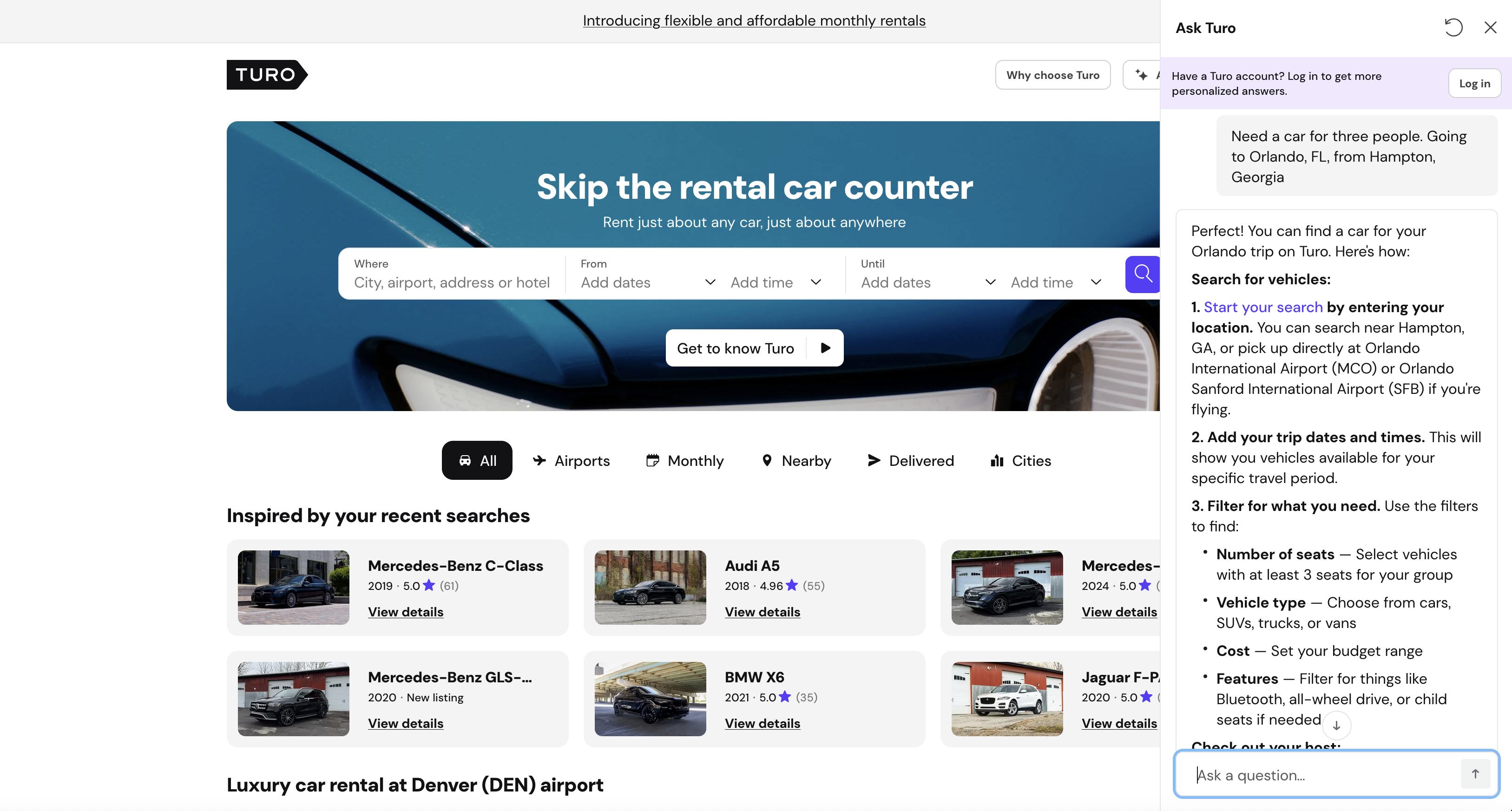Image resolution: width=1512 pixels, height=811 pixels.
Task: Open the Audi A5 photo
Action: click(x=651, y=588)
